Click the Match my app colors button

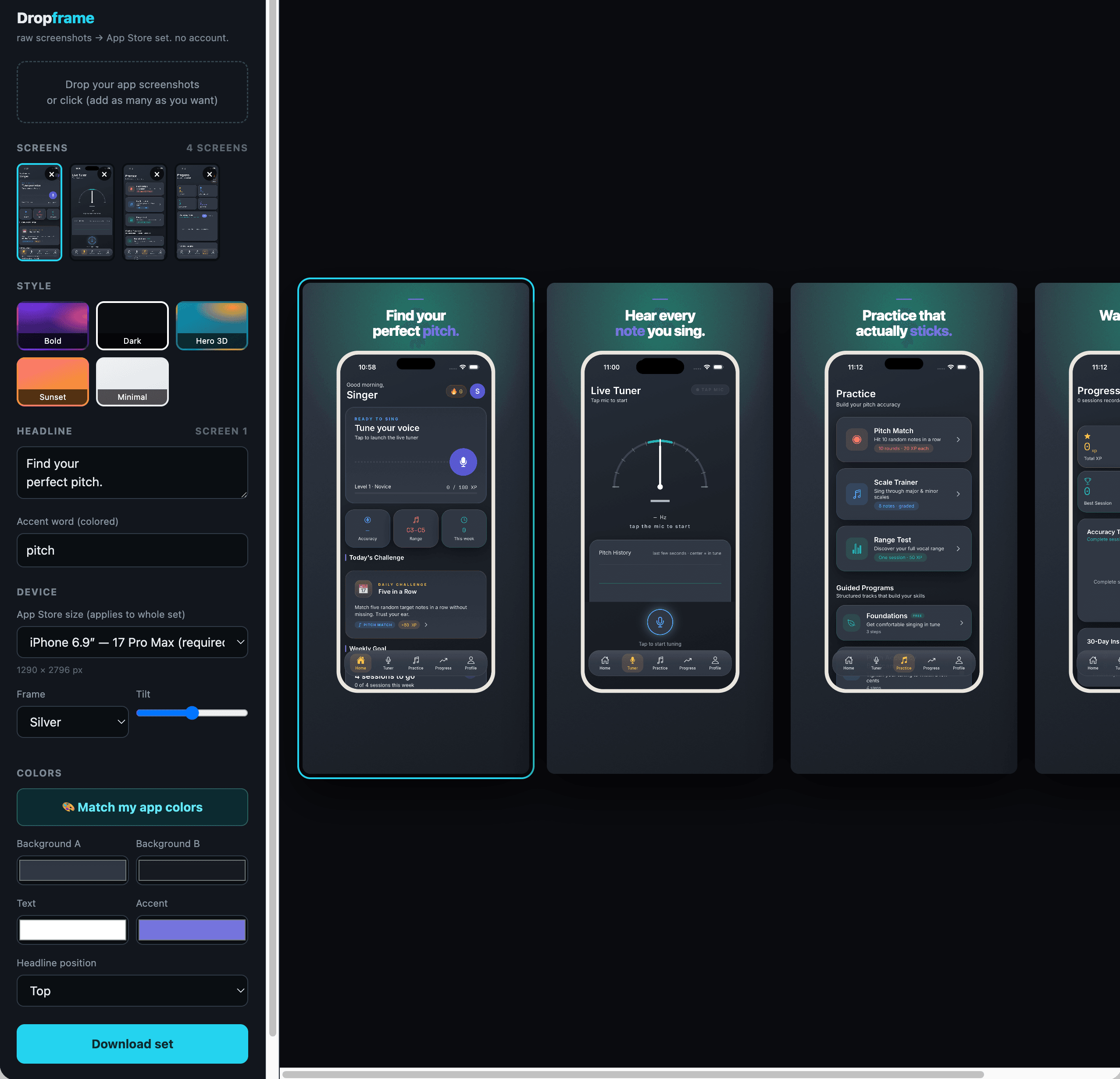[132, 807]
